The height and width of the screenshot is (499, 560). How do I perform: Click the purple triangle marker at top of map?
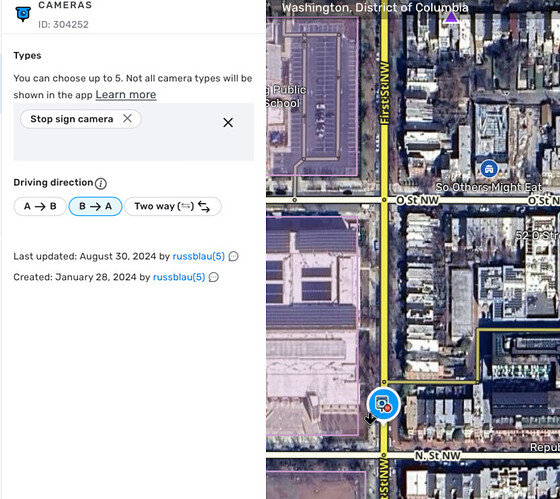tap(451, 17)
